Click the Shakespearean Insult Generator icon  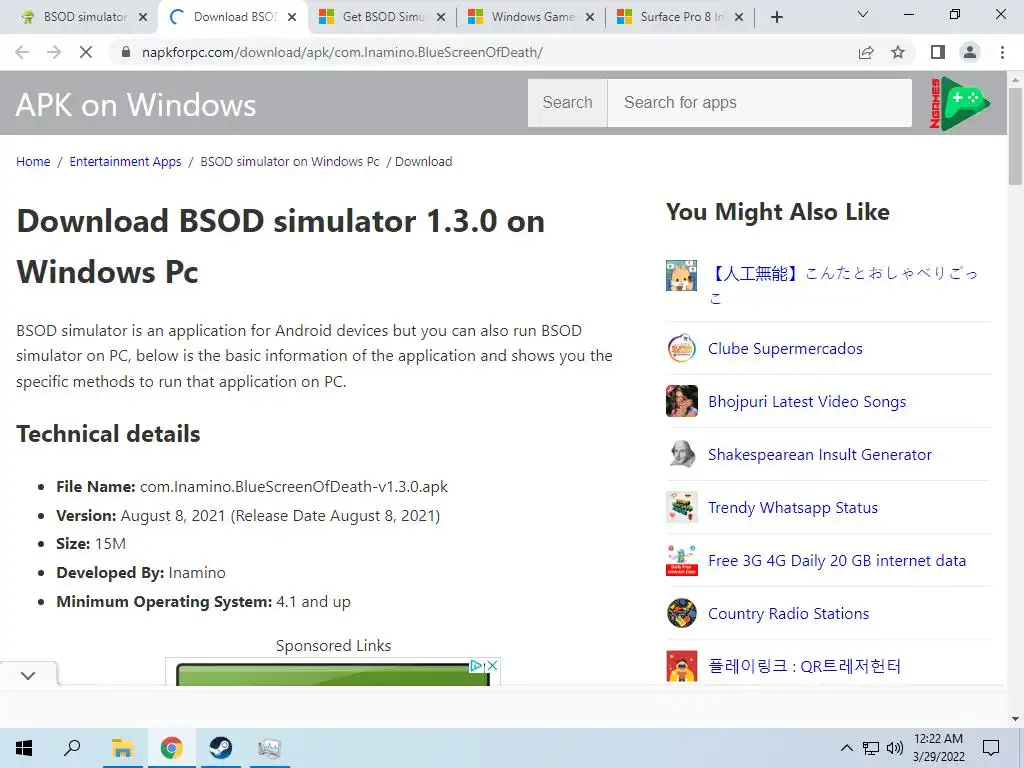coord(682,454)
